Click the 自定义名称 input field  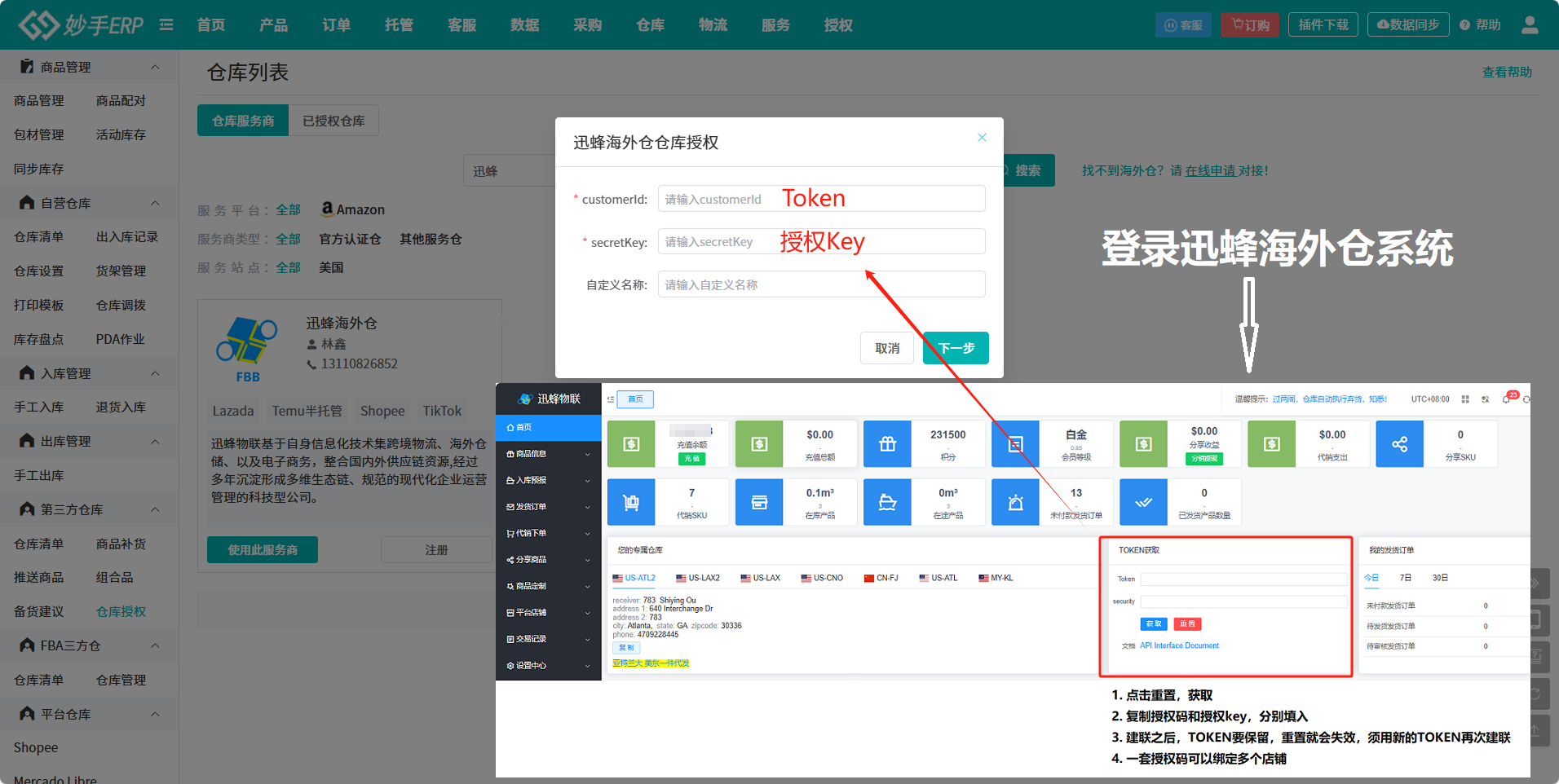[x=821, y=284]
